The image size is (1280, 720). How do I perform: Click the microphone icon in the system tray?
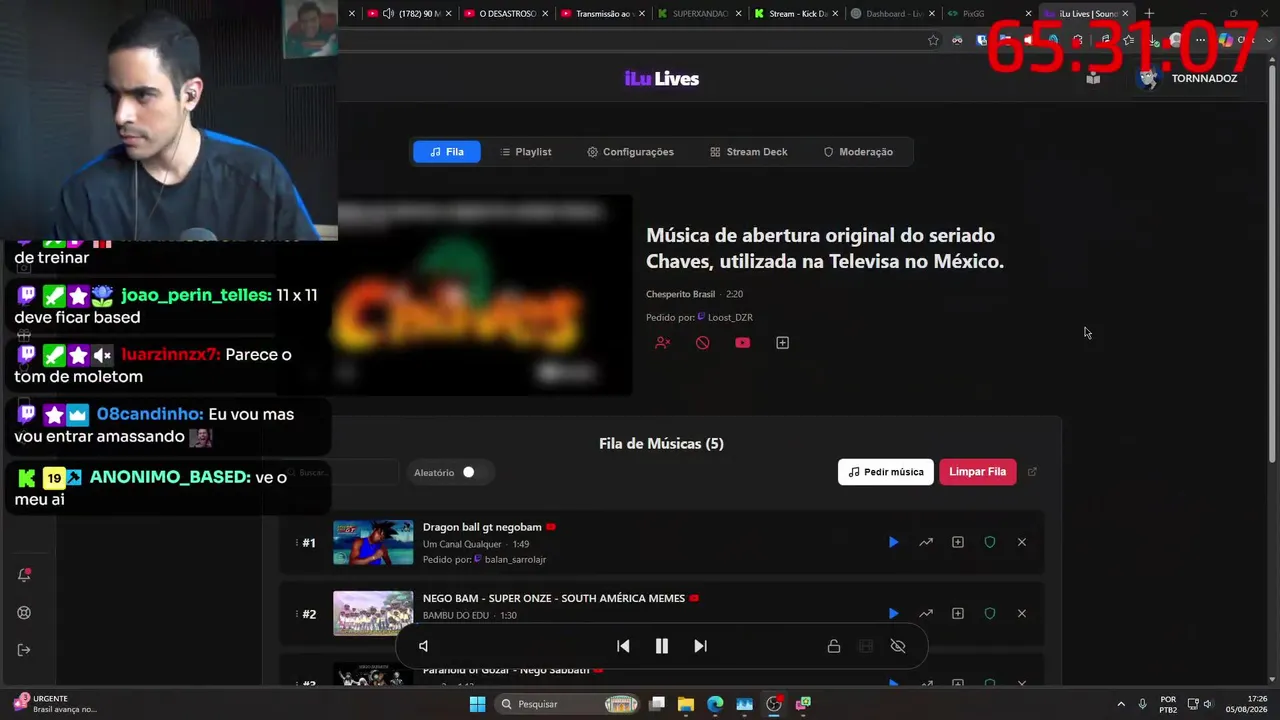(x=1142, y=704)
